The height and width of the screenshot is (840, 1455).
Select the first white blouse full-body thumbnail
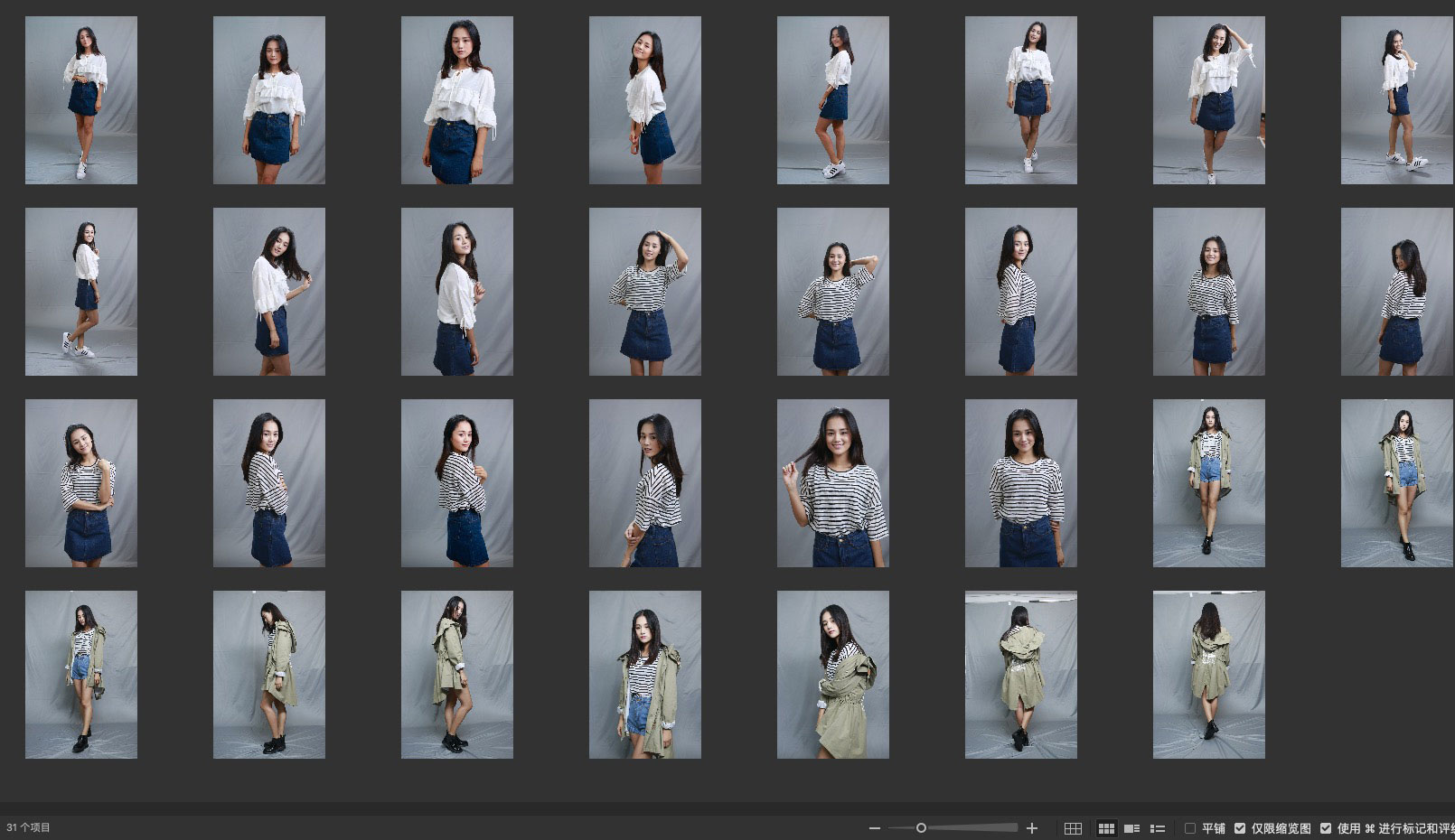81,100
